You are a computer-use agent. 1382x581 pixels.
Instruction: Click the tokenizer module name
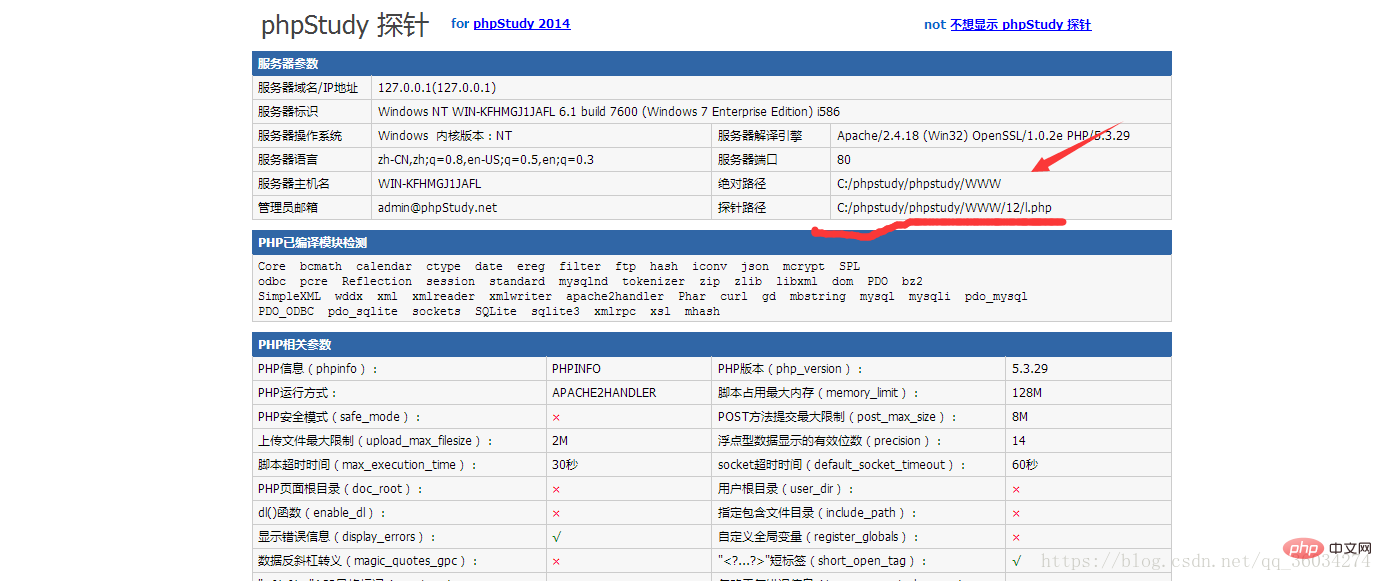(x=654, y=282)
